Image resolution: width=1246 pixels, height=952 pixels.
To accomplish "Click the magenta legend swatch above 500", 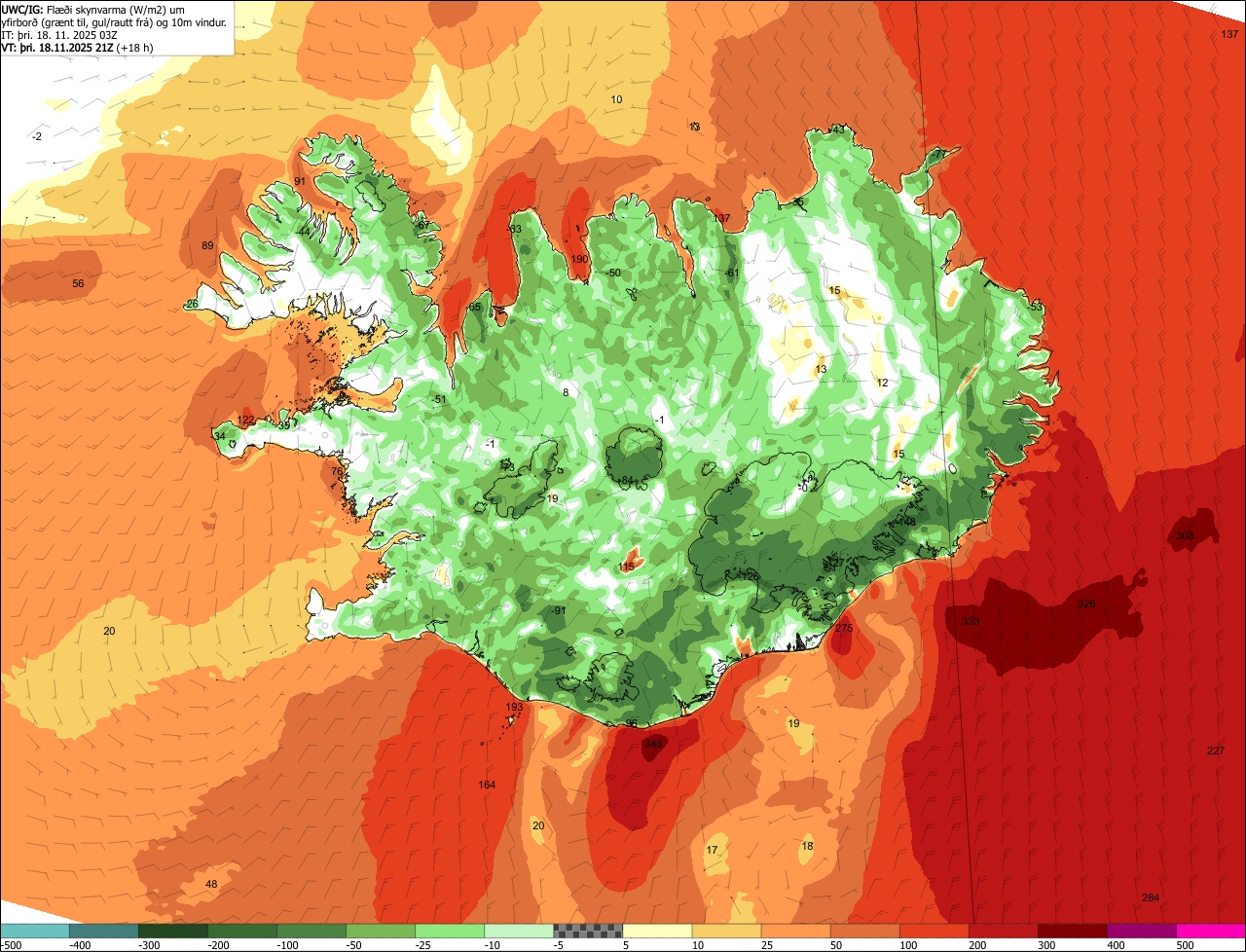I will coord(1210,931).
